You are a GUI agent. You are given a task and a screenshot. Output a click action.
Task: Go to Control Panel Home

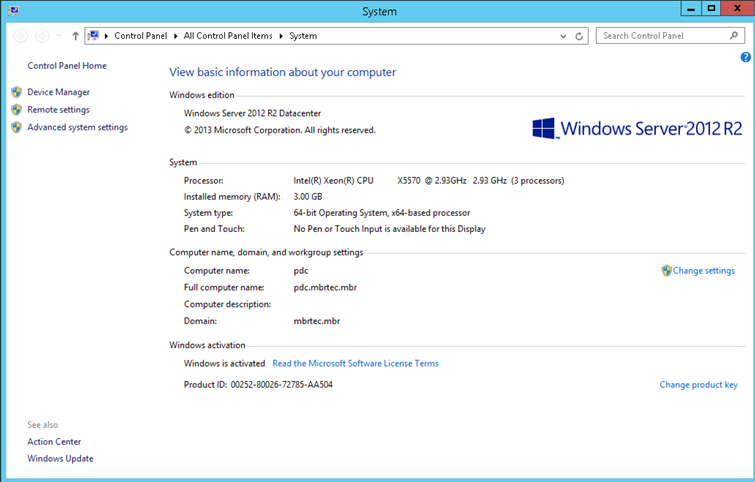pos(67,66)
